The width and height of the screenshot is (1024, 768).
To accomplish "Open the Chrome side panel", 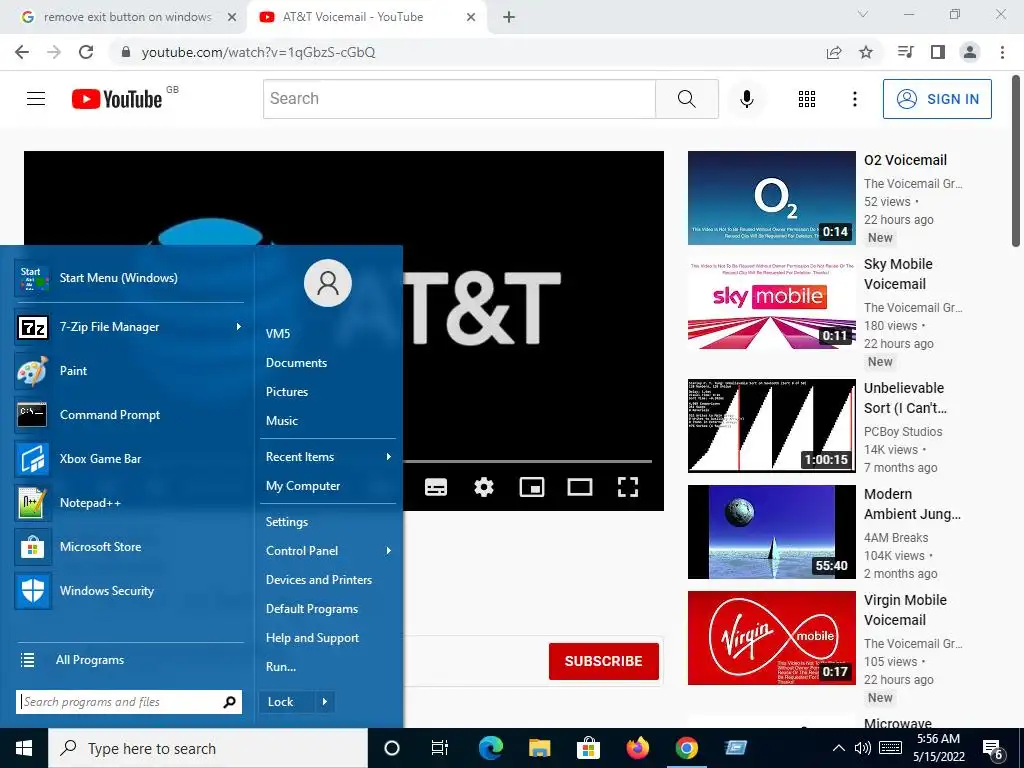I will click(x=938, y=52).
